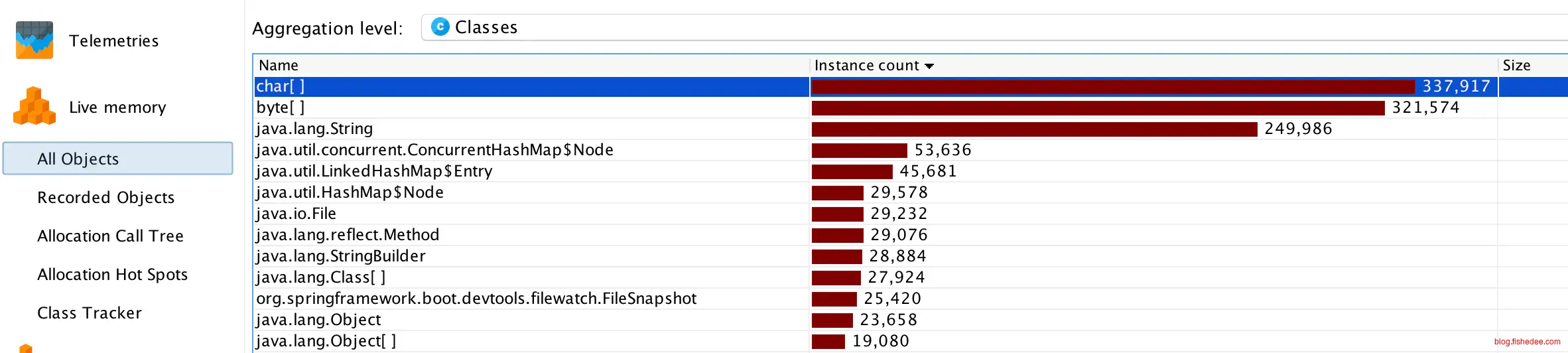Click the Instance count sort arrow
The width and height of the screenshot is (1568, 353).
point(929,66)
